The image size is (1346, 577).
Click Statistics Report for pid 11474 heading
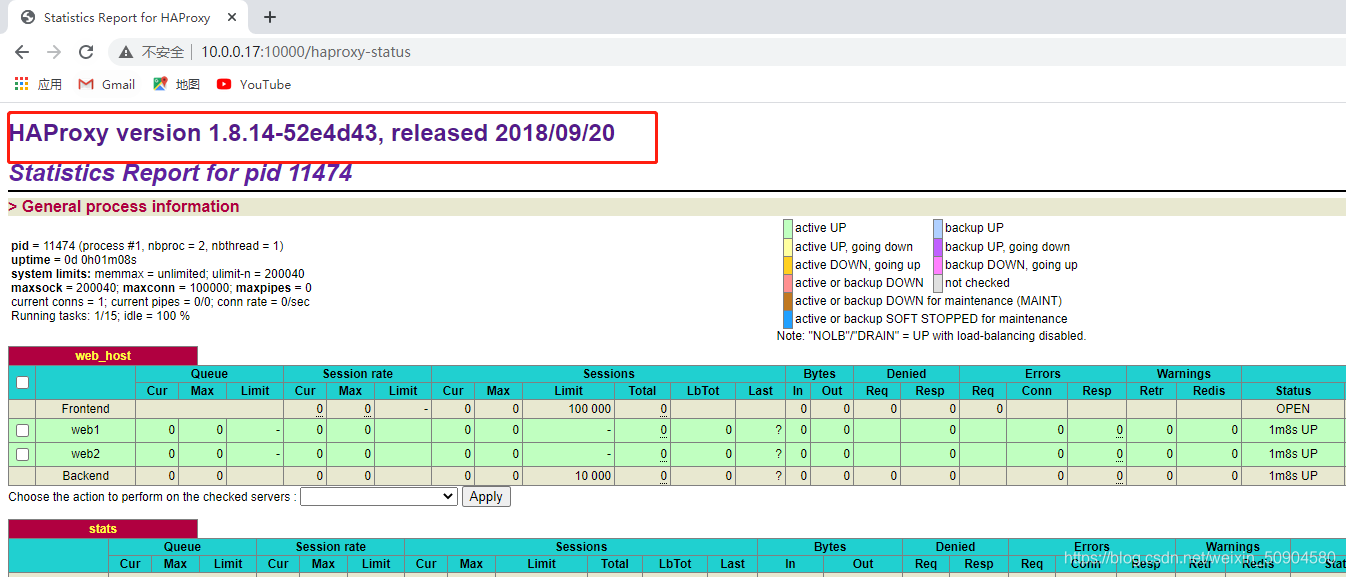(181, 173)
